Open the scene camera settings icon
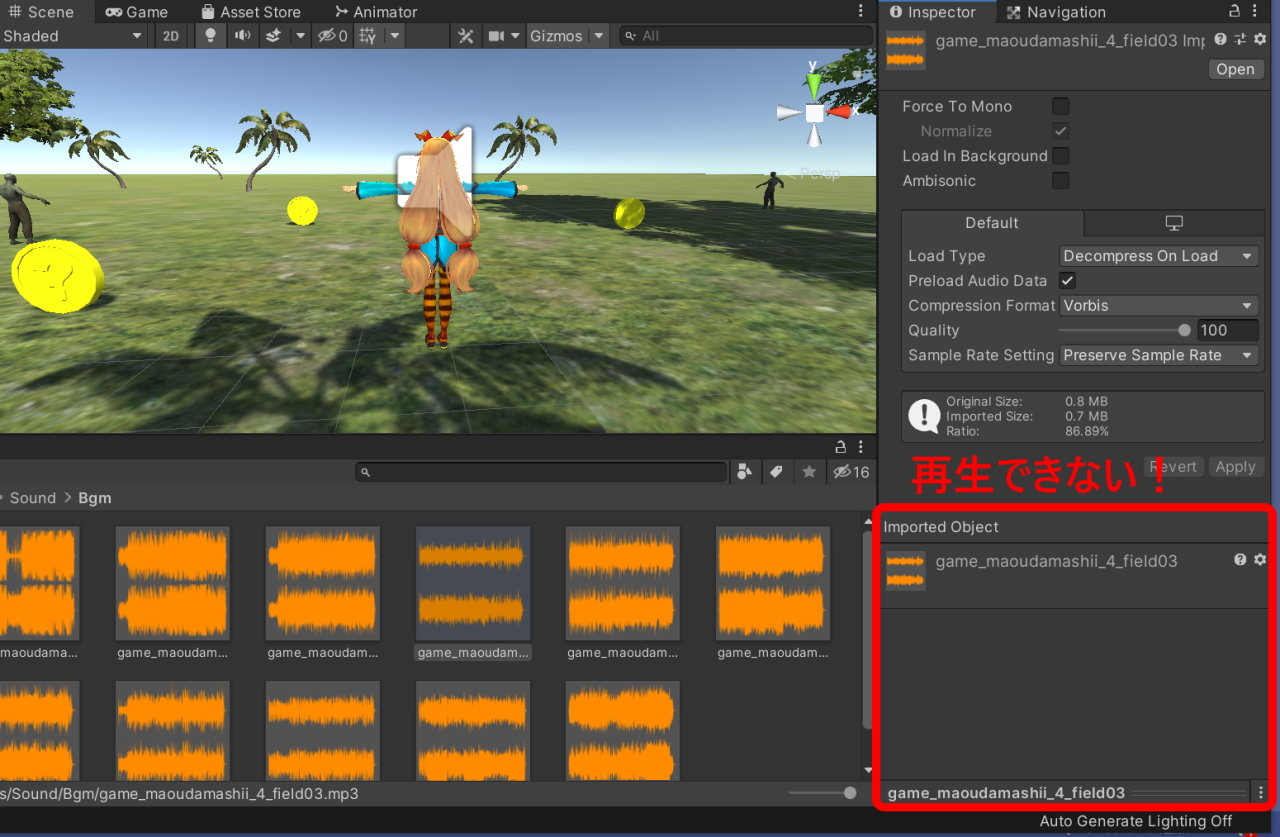1280x837 pixels. click(x=496, y=35)
